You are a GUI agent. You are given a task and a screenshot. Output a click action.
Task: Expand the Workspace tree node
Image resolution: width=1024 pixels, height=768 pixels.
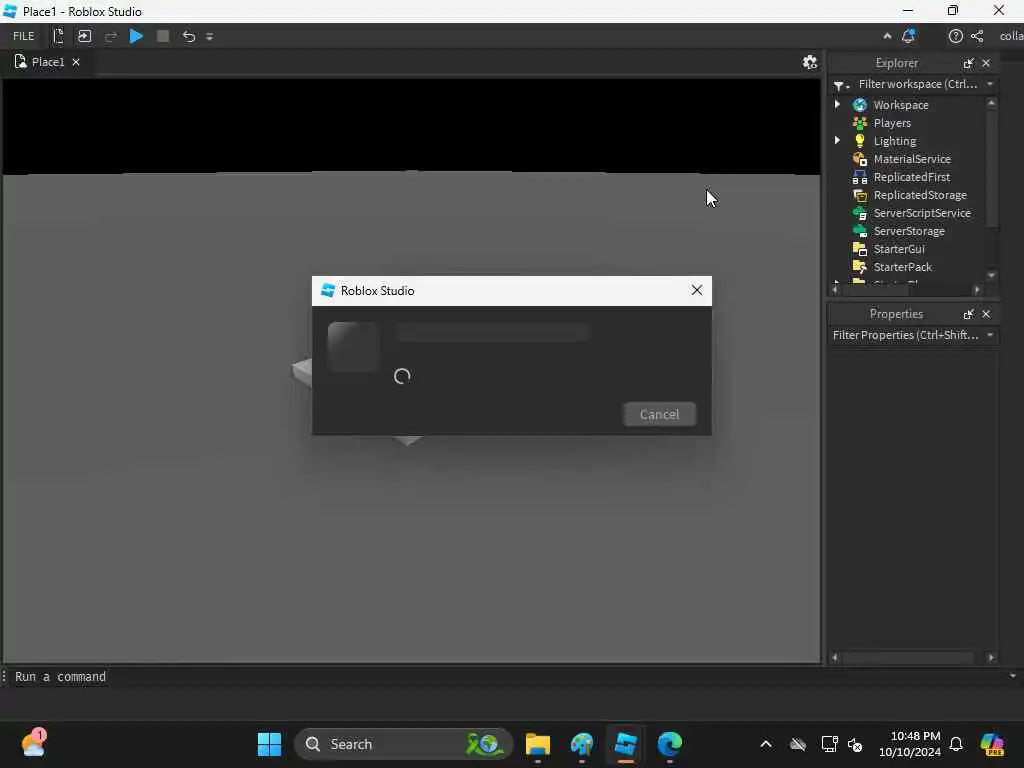tap(837, 104)
